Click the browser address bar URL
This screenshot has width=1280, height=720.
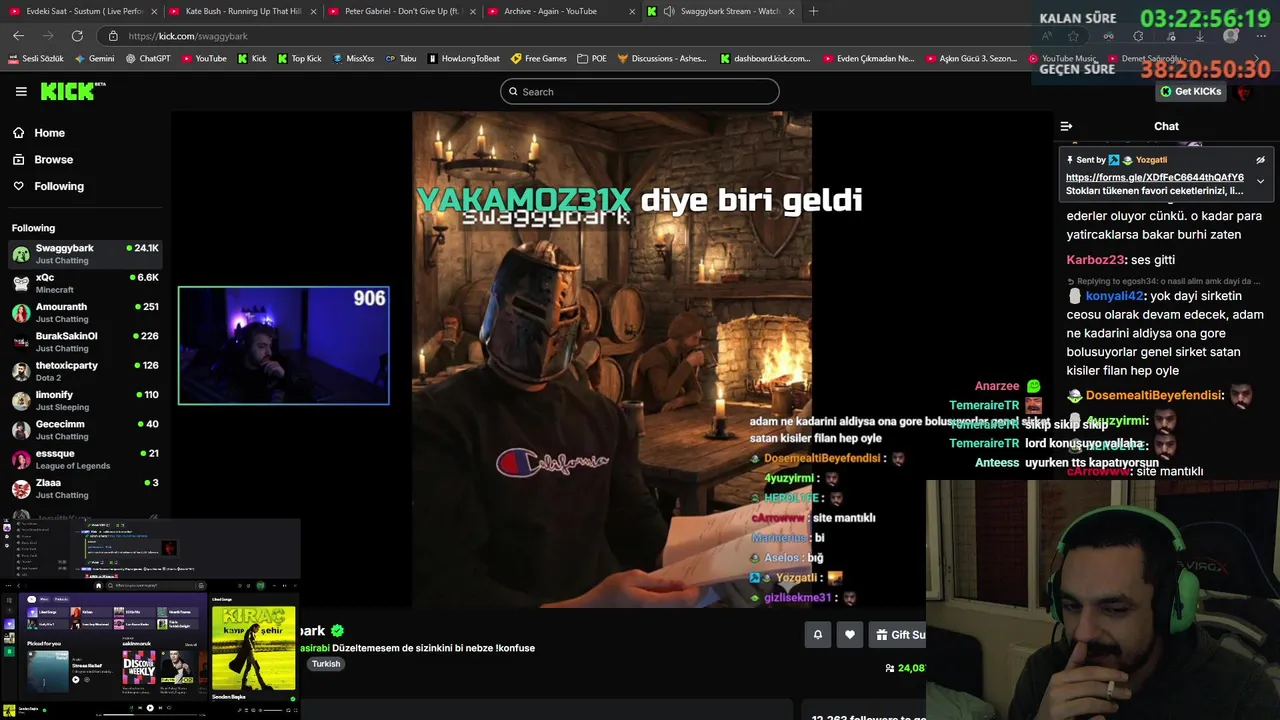pos(188,36)
